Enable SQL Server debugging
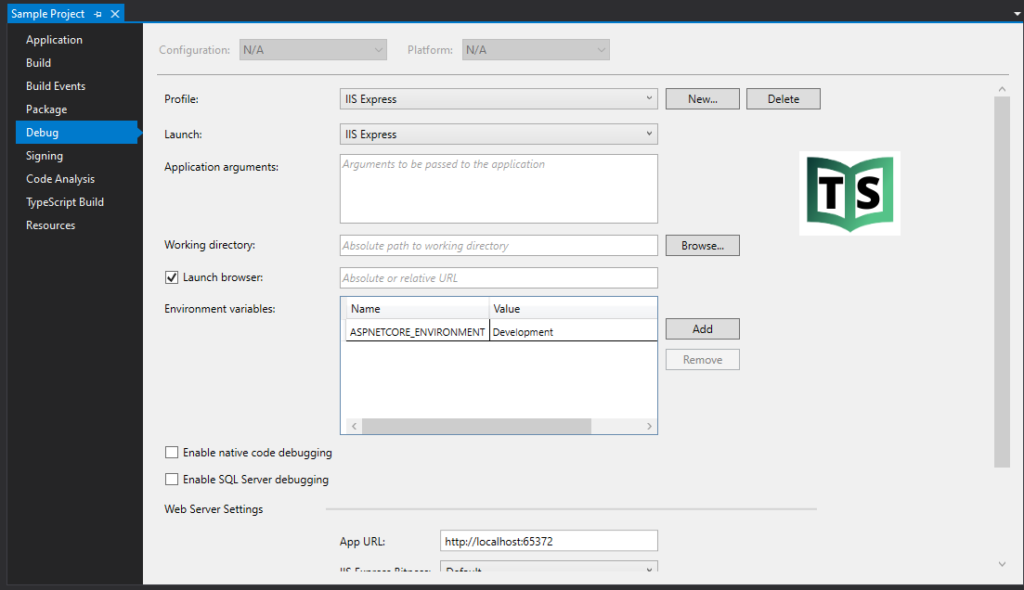This screenshot has height=590, width=1024. coord(171,480)
